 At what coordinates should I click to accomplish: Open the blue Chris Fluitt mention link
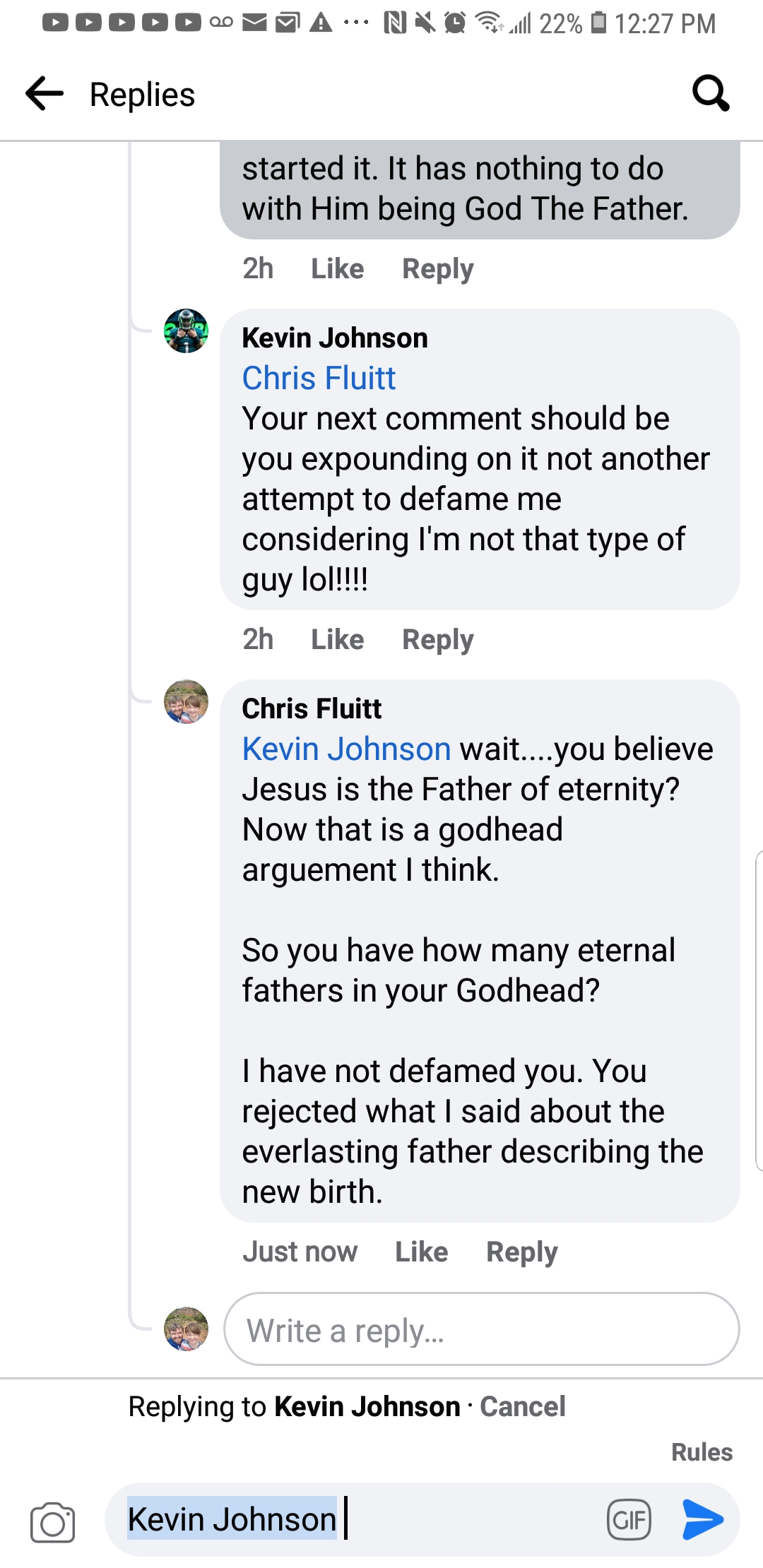(319, 378)
